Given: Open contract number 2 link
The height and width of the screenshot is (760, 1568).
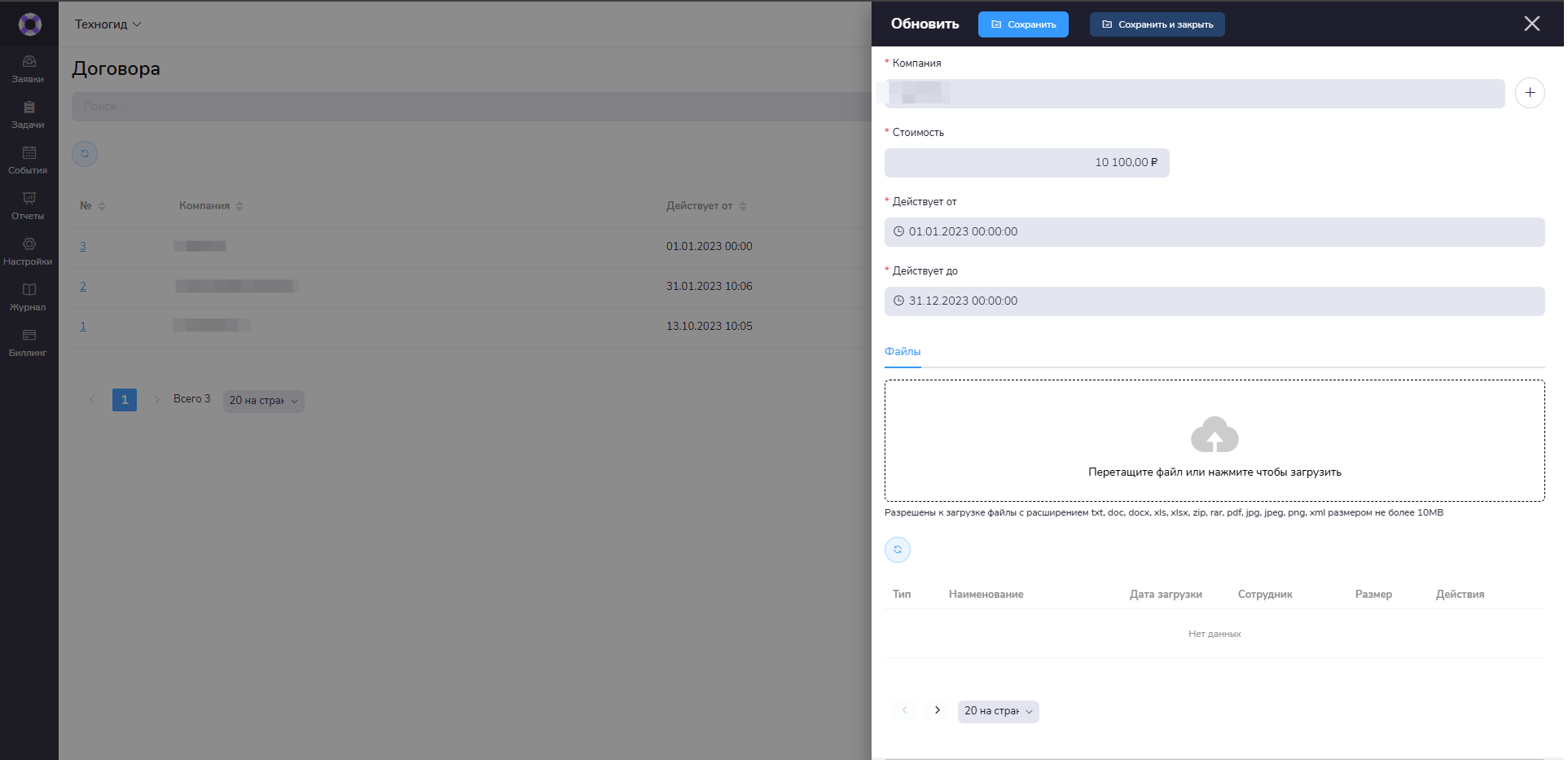Looking at the screenshot, I should point(83,287).
